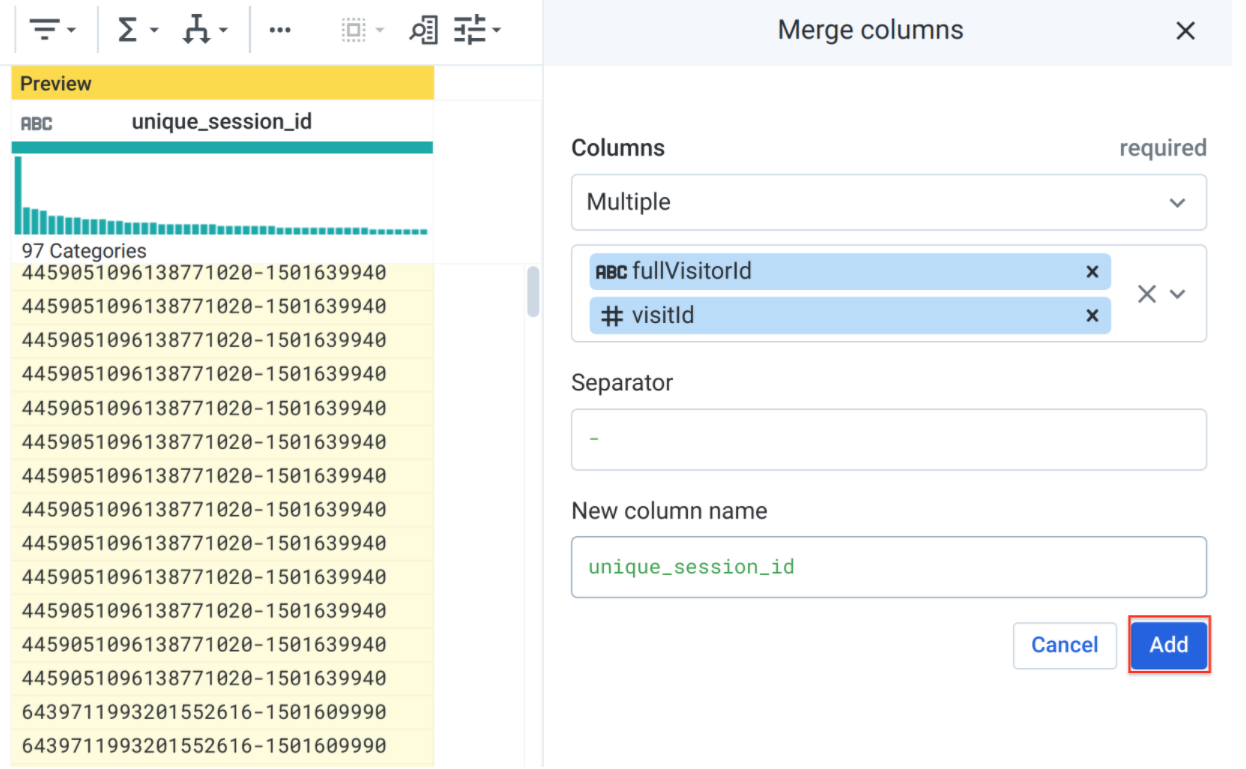Image resolution: width=1246 pixels, height=769 pixels.
Task: Click inside the Separator input field
Action: click(888, 439)
